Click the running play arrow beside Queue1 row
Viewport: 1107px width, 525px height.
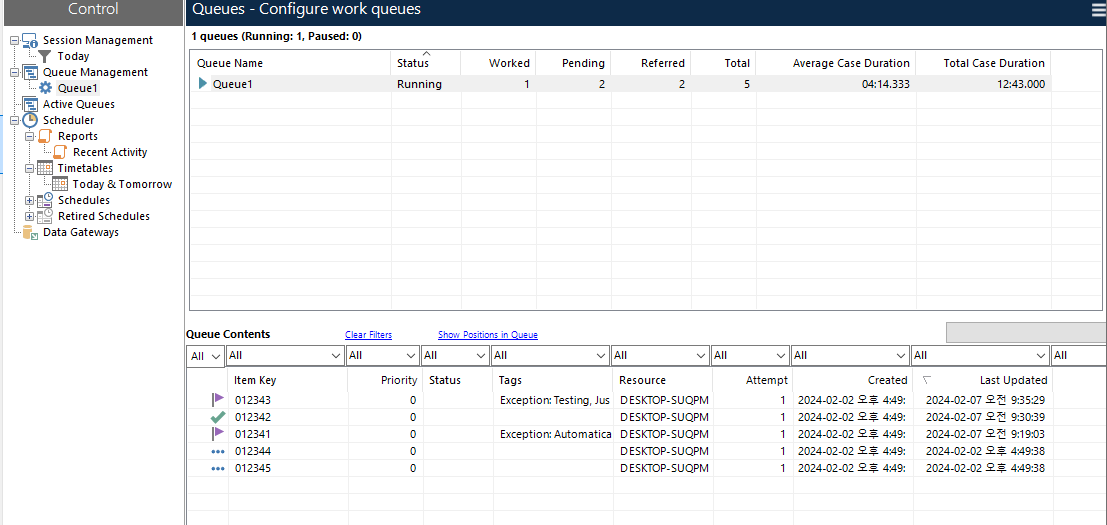[x=203, y=84]
